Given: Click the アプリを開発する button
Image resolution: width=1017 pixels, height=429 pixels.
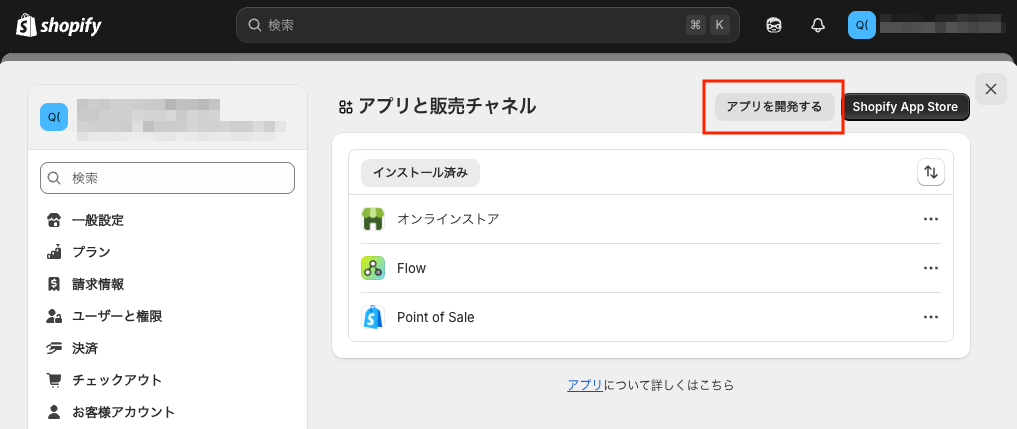Looking at the screenshot, I should [x=774, y=107].
